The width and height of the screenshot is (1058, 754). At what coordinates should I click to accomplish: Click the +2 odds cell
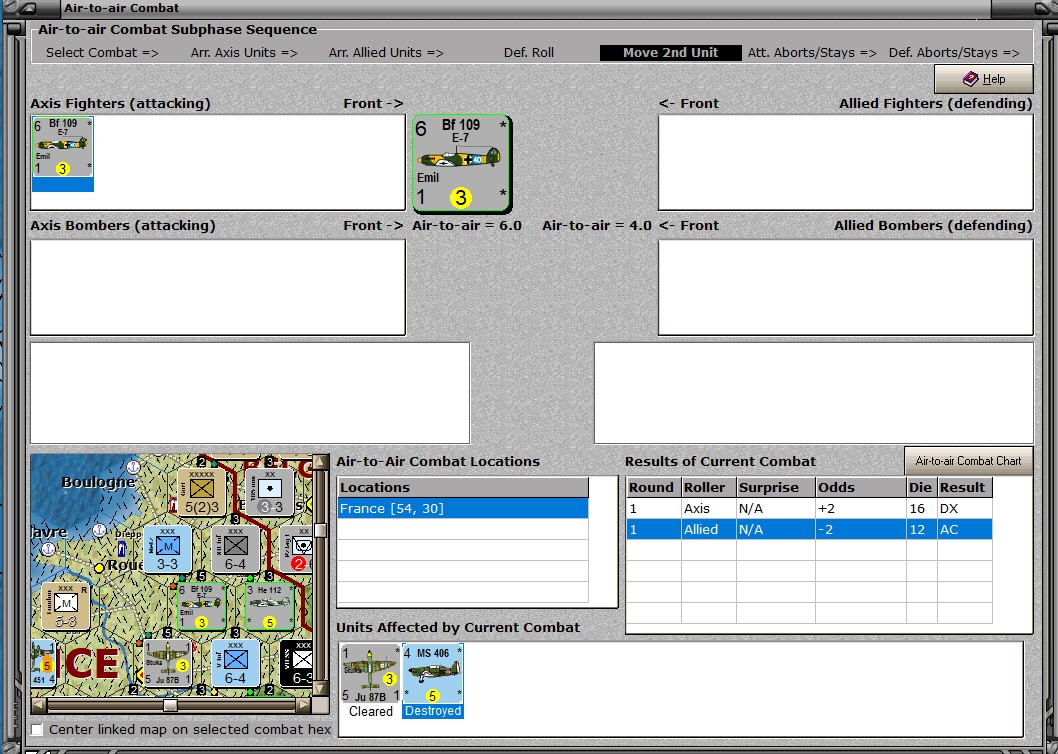tap(860, 508)
